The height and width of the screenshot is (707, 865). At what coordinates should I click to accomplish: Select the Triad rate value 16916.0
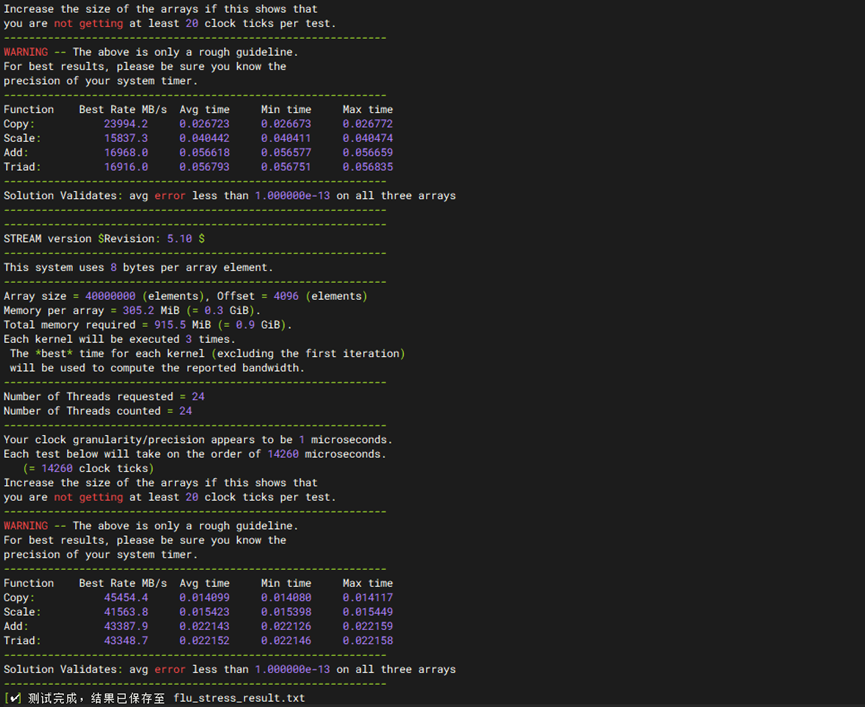click(x=126, y=167)
